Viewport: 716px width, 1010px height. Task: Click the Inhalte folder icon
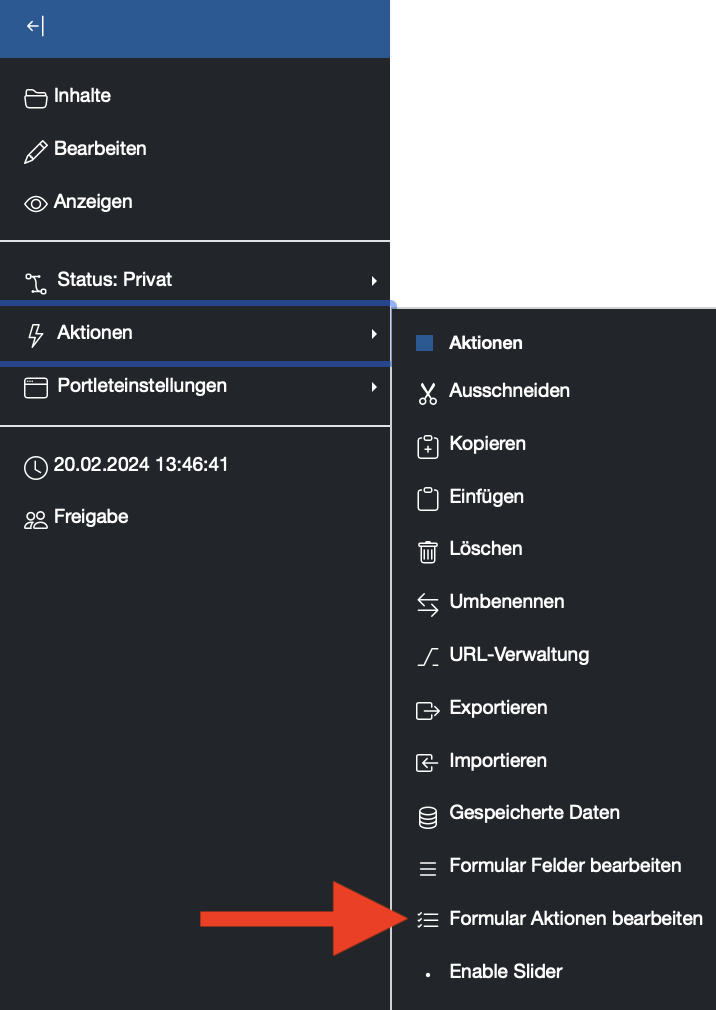[35, 98]
